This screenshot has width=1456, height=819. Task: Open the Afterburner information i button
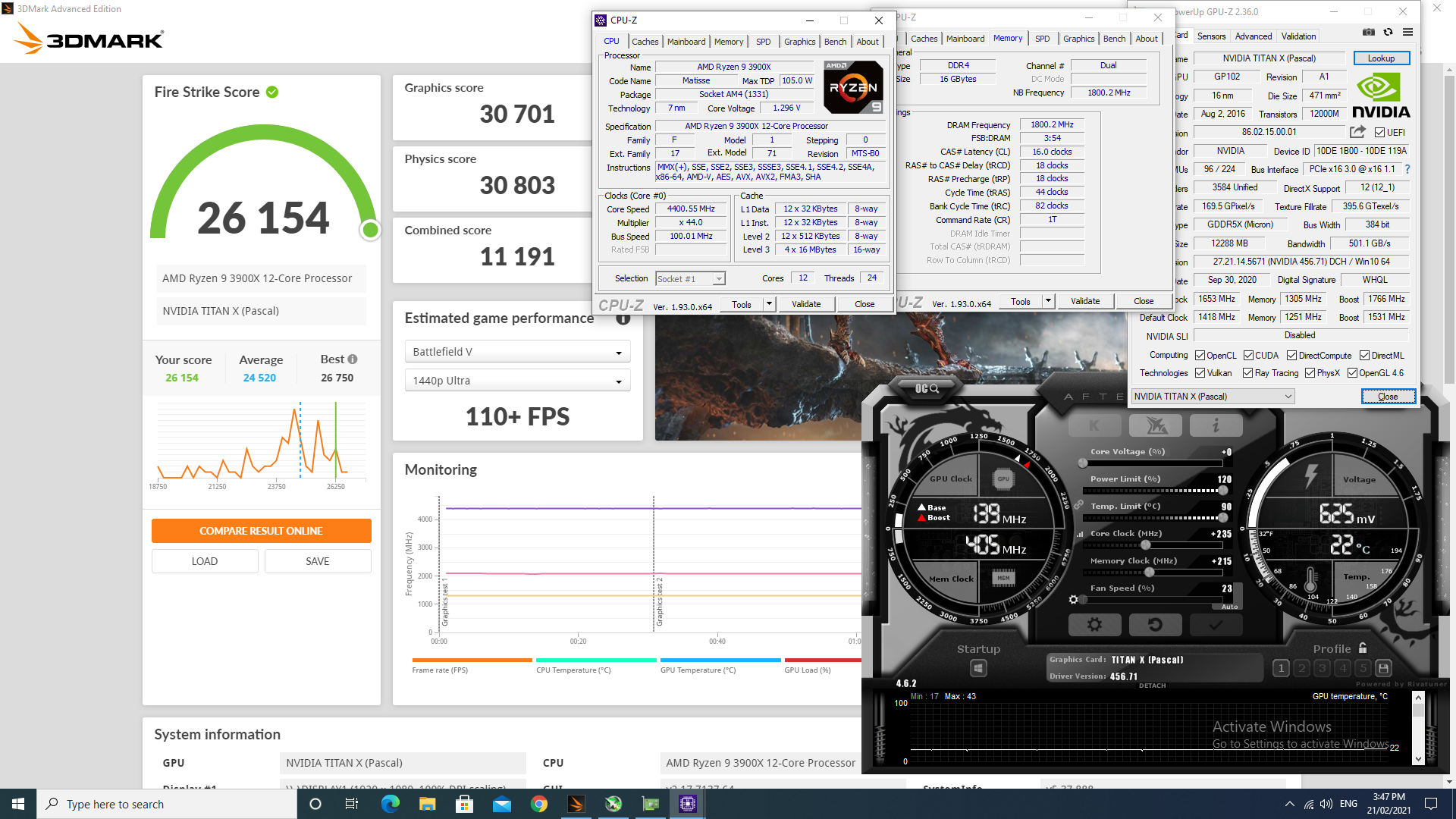pyautogui.click(x=1216, y=425)
